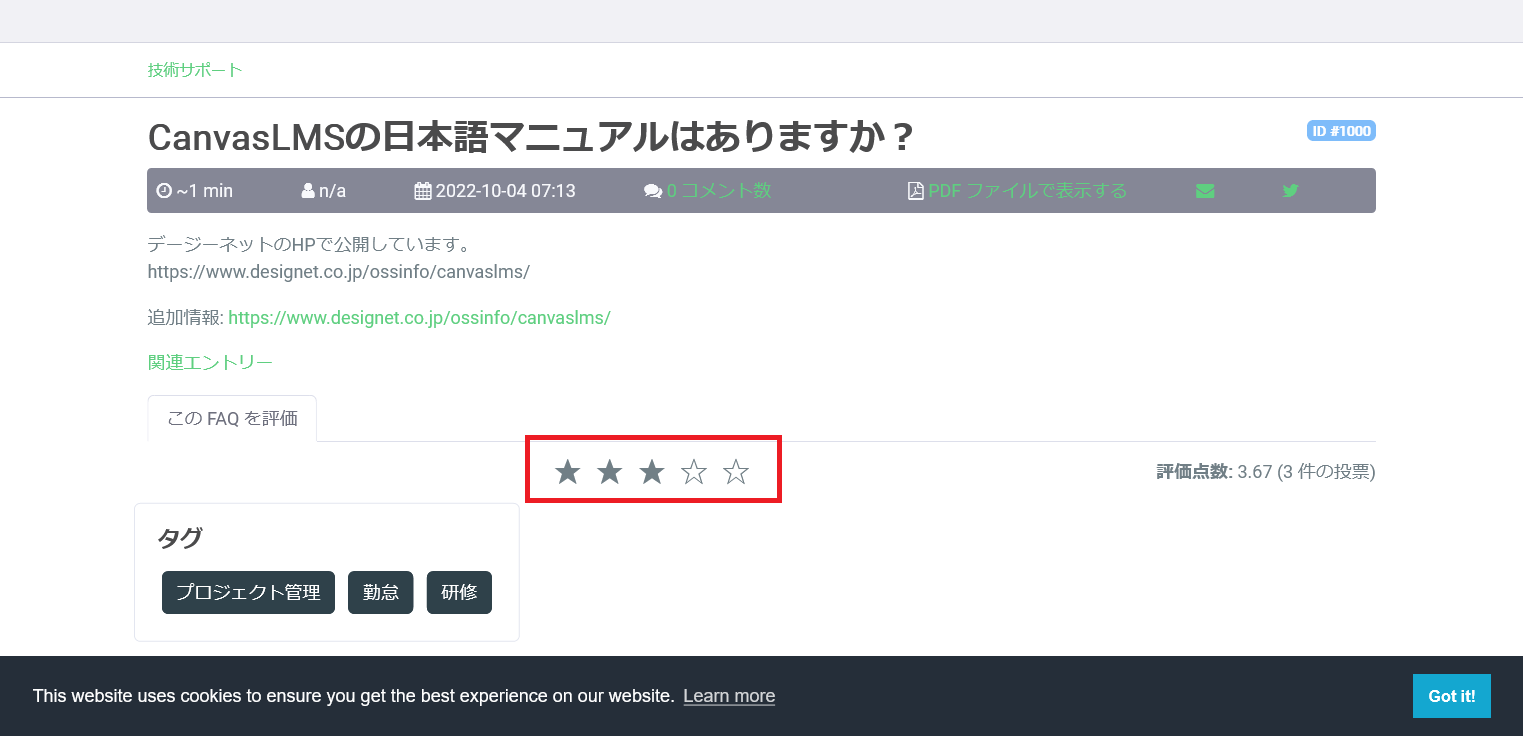Click the 研修 tag
This screenshot has width=1523, height=736.
pyautogui.click(x=460, y=592)
